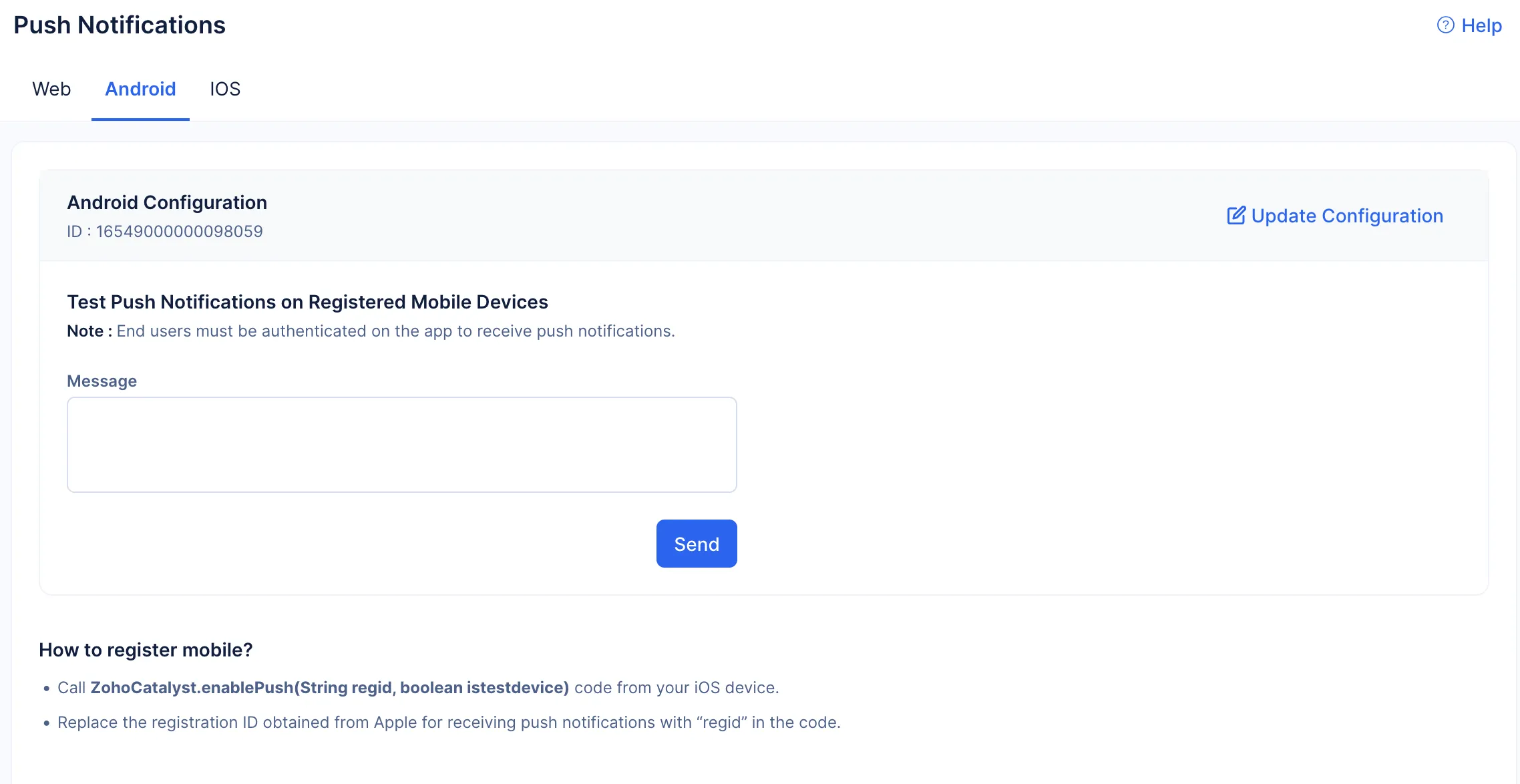Click the configuration ID number 16549000000098059
1520x784 pixels.
tap(180, 231)
